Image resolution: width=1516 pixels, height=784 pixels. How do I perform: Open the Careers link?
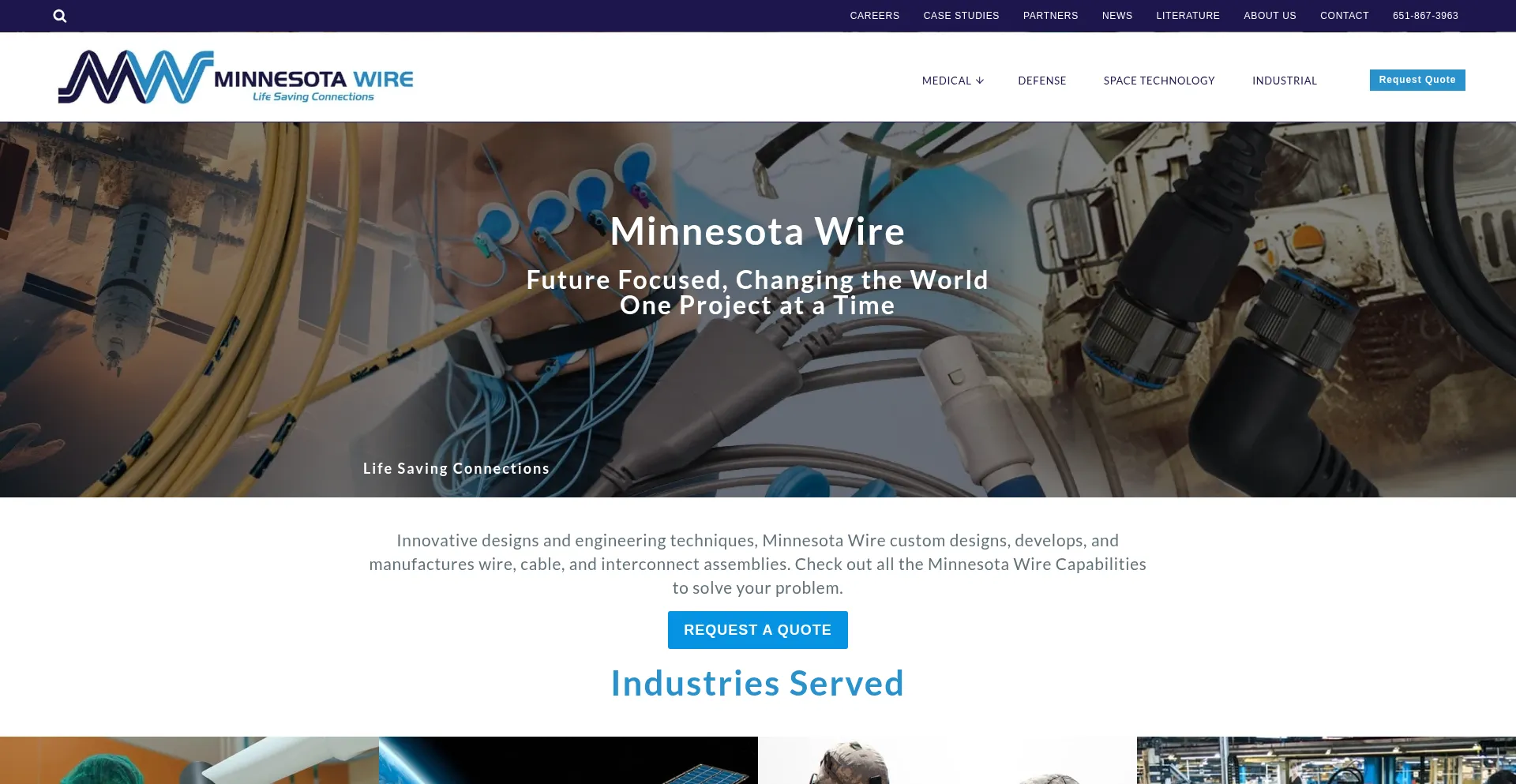click(875, 16)
